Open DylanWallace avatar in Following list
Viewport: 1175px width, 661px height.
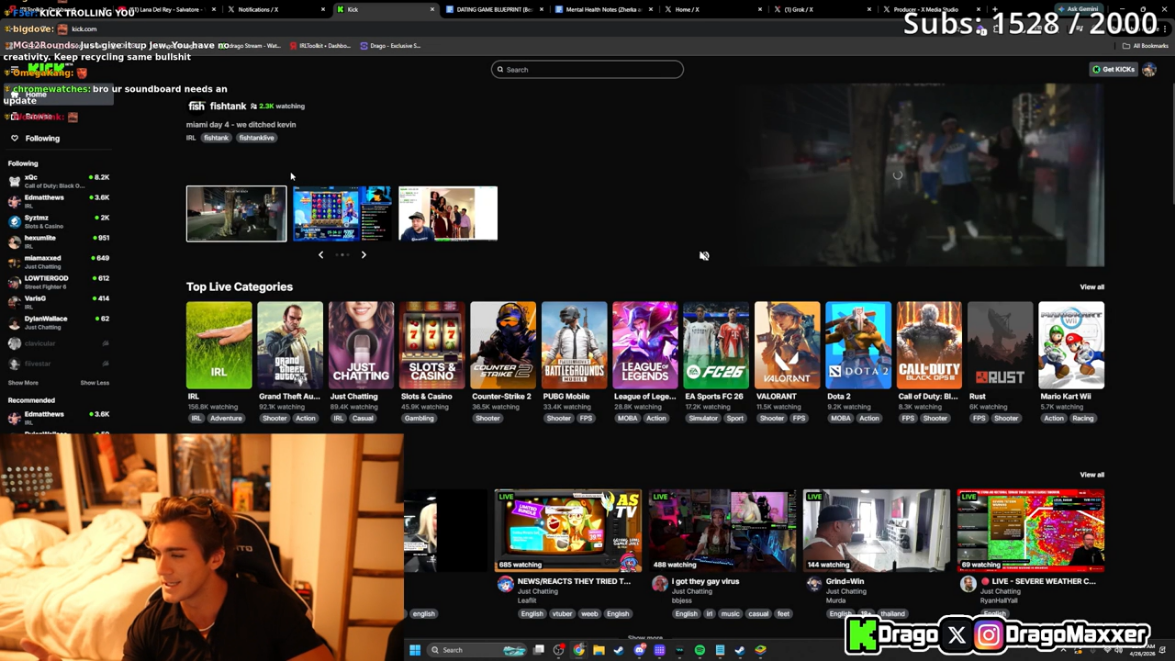[14, 322]
